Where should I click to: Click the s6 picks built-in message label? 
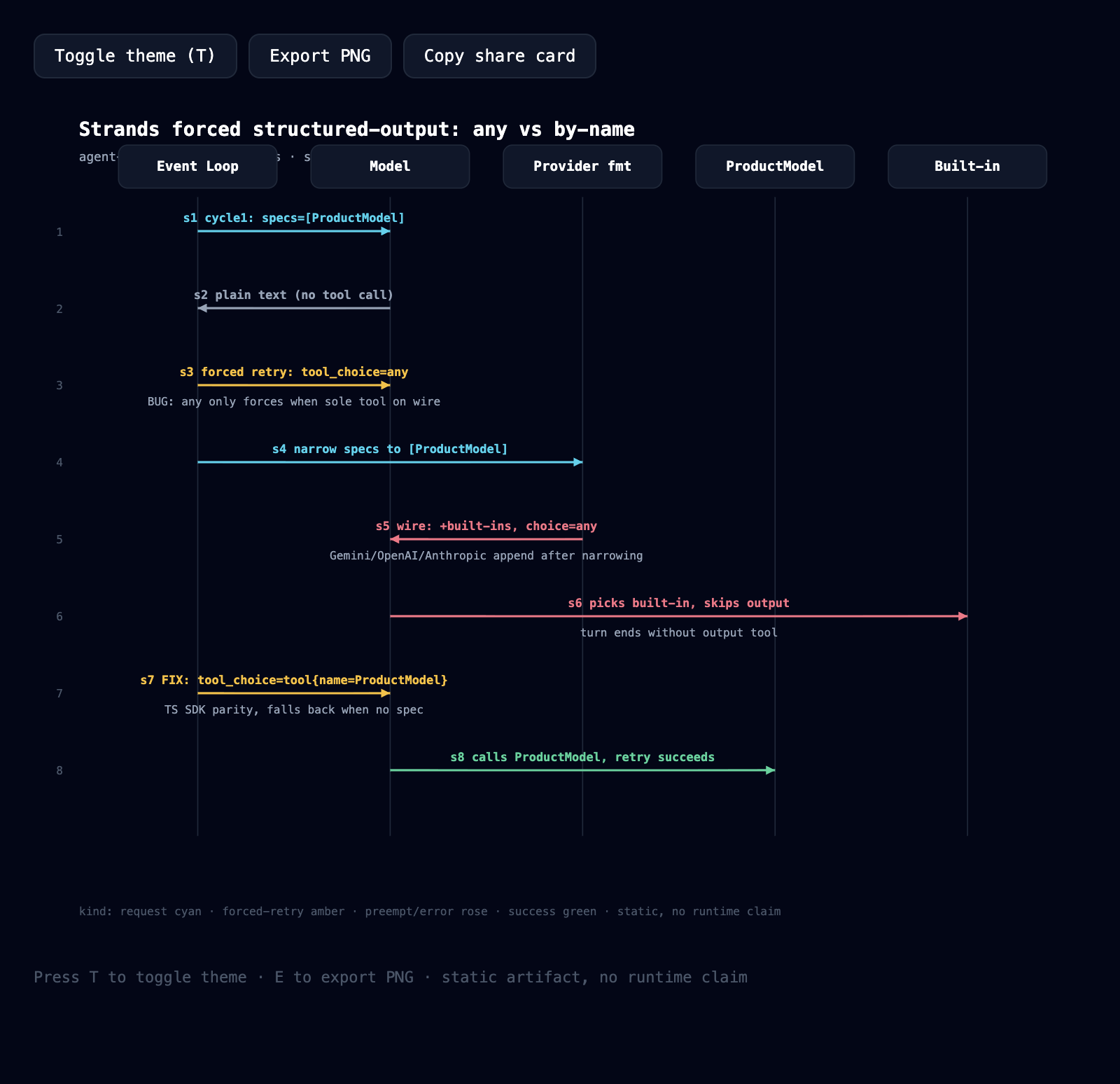(679, 603)
